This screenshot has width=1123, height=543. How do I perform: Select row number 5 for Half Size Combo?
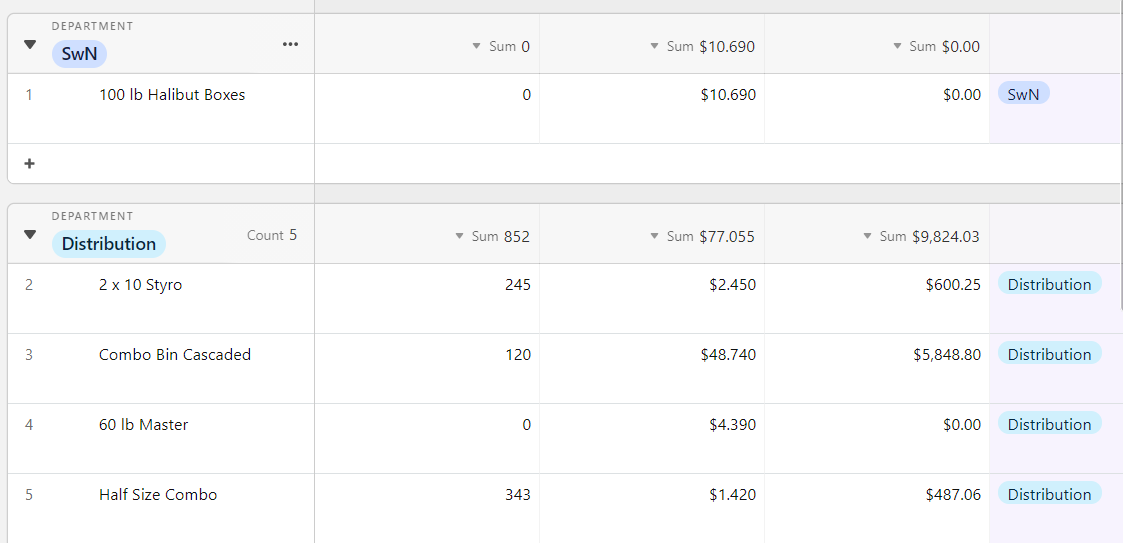pyautogui.click(x=29, y=495)
